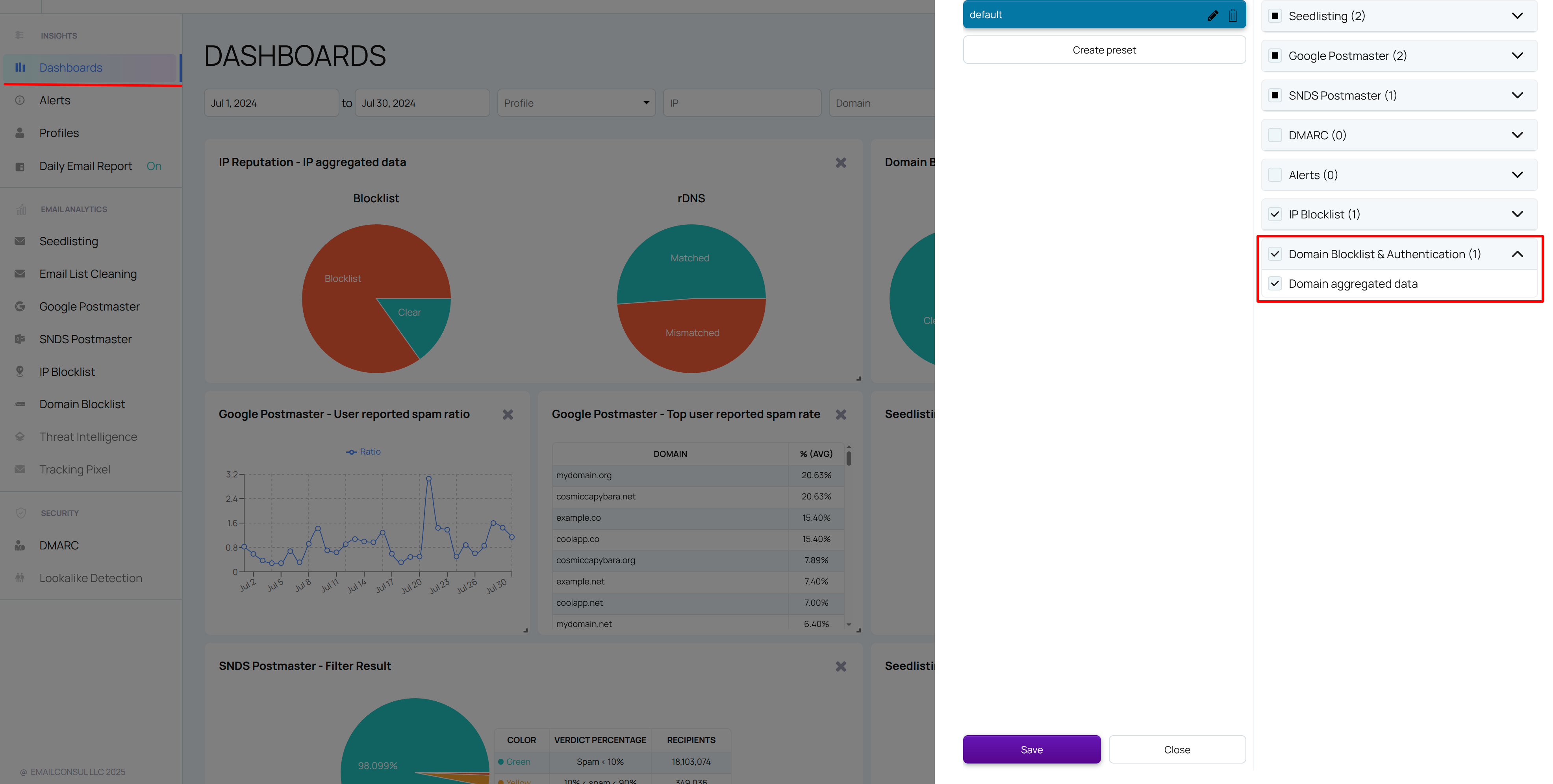Expand the DMARC (0) section chevron
This screenshot has height=784, width=1553.
coord(1518,135)
